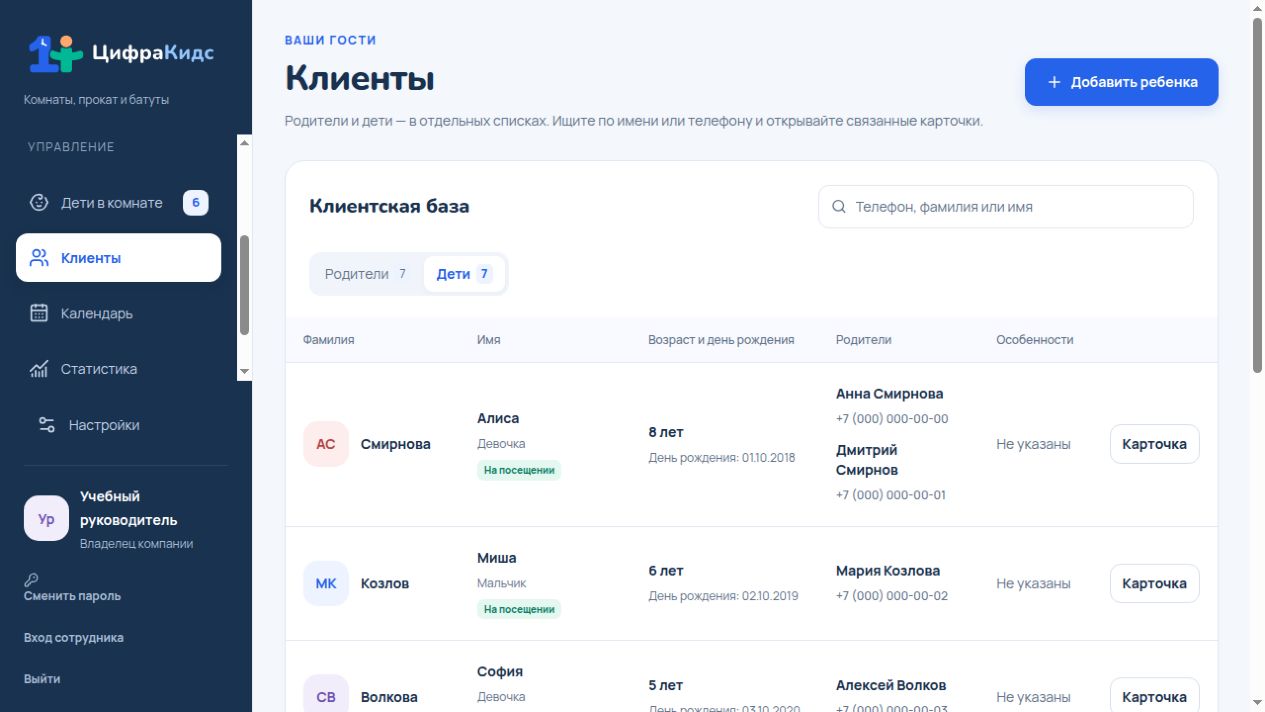Click the surname Козлов in the table
This screenshot has height=712, width=1265.
coord(385,583)
